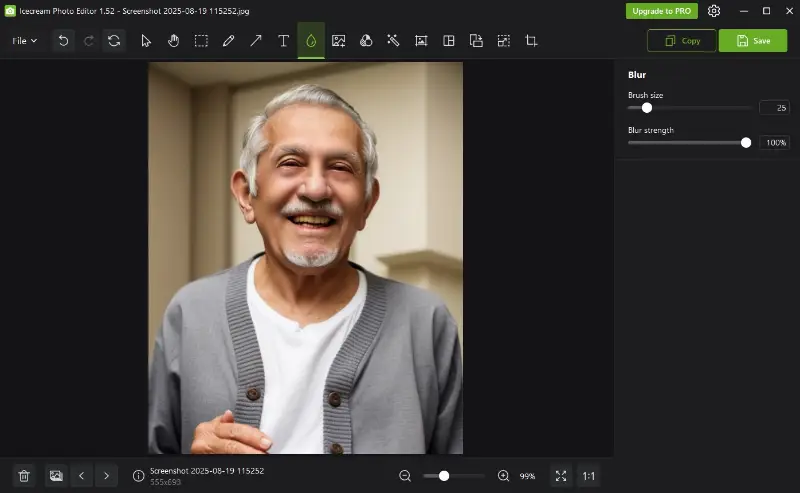The height and width of the screenshot is (493, 800).
Task: Click the Copy button
Action: click(681, 41)
